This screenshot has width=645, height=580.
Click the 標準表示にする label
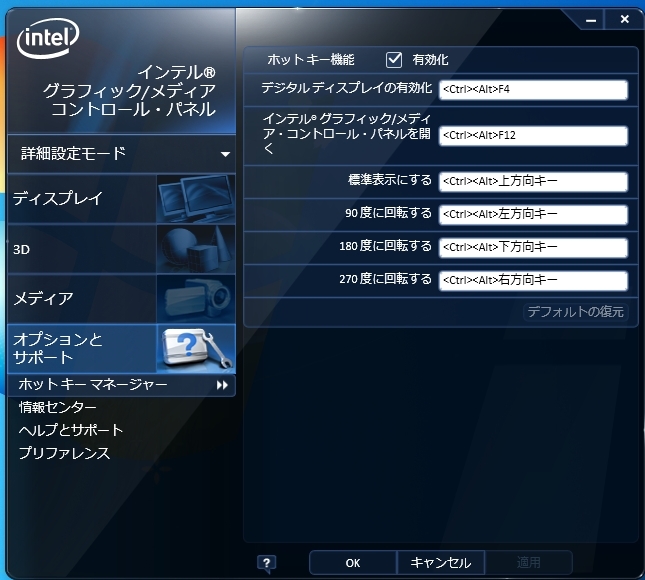tap(390, 180)
